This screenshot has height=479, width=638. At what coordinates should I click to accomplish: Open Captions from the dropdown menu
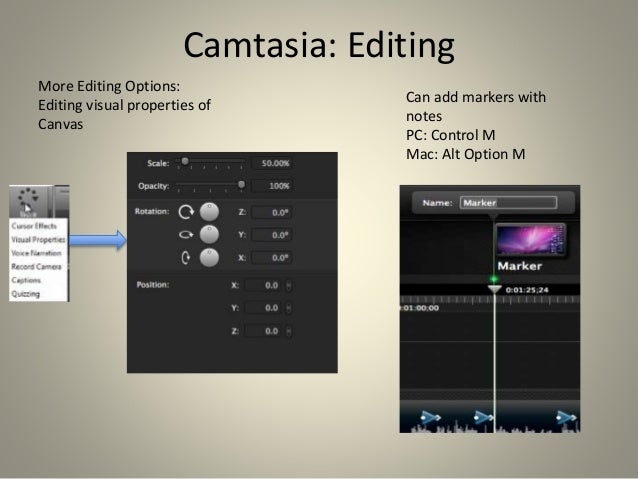(26, 280)
